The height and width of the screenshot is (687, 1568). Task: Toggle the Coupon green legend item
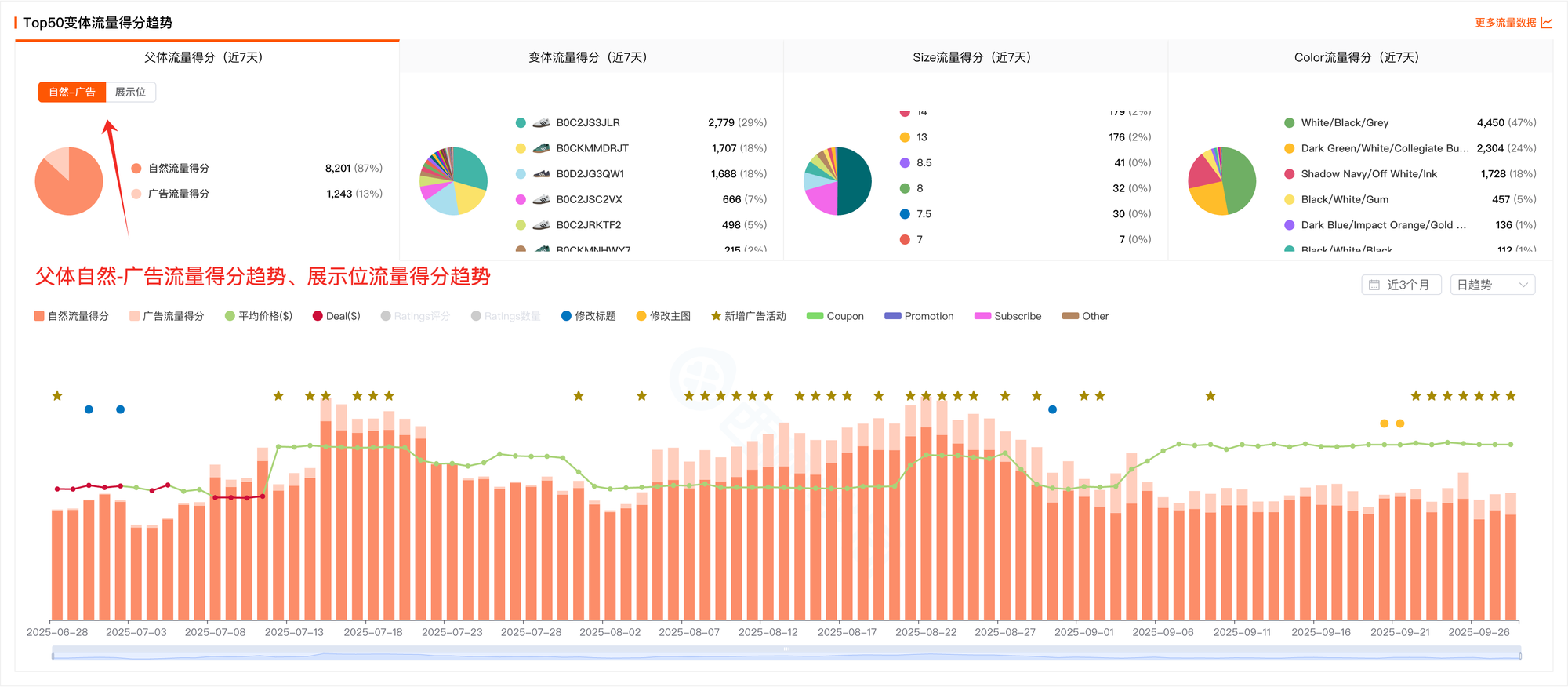(835, 316)
